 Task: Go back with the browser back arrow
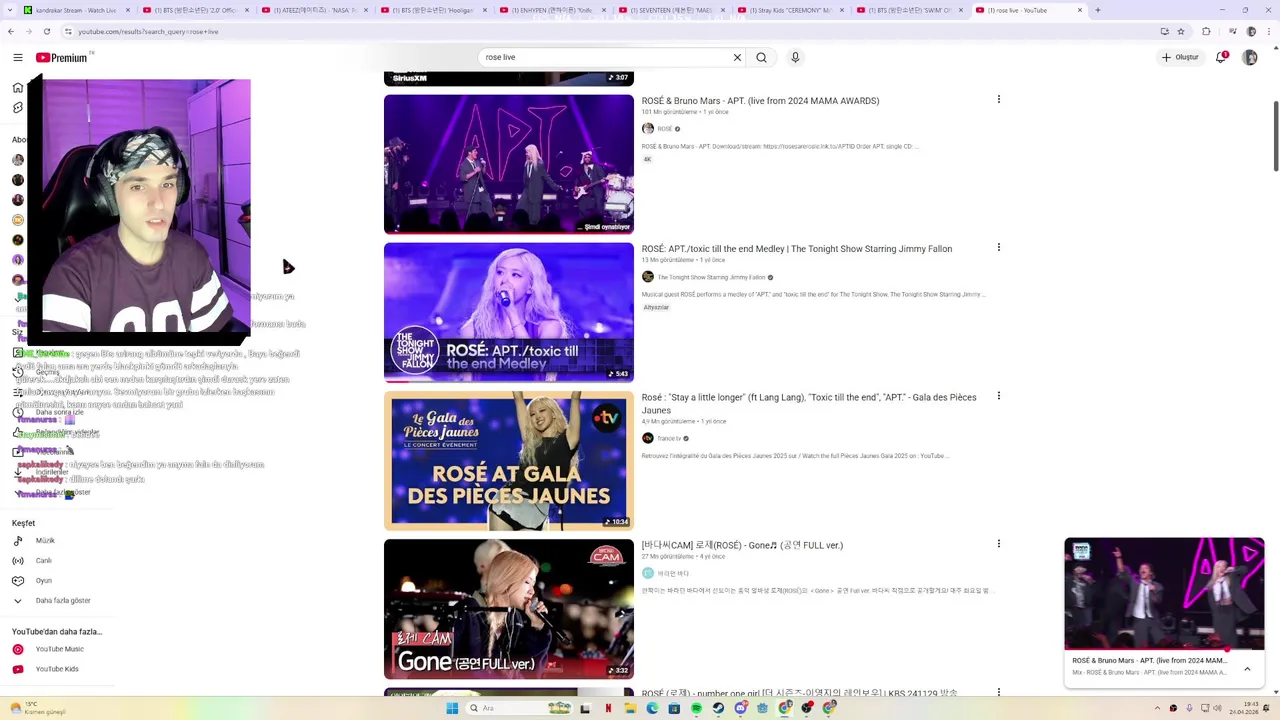point(12,32)
